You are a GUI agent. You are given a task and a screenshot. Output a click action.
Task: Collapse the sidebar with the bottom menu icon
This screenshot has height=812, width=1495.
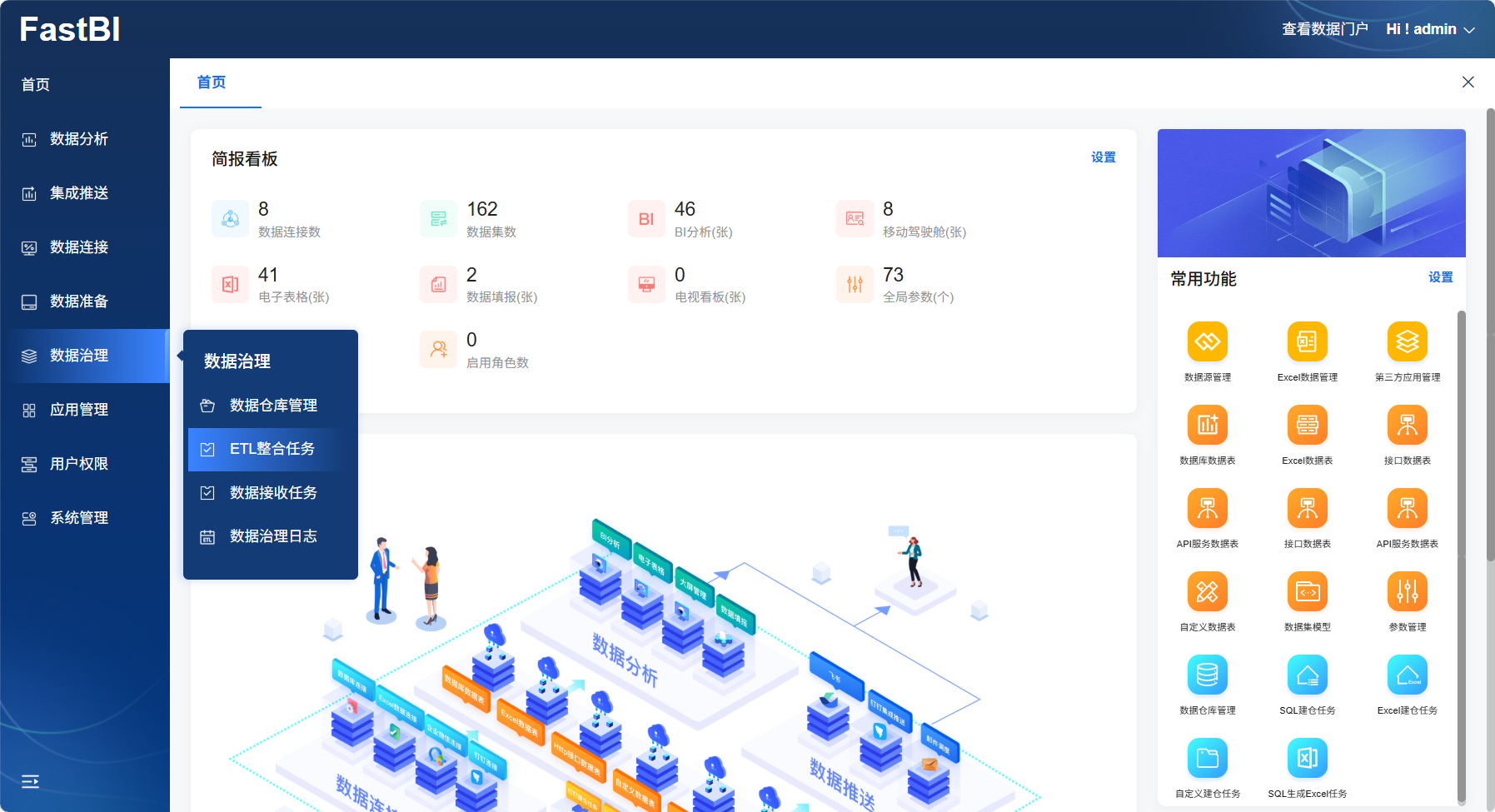point(30,781)
